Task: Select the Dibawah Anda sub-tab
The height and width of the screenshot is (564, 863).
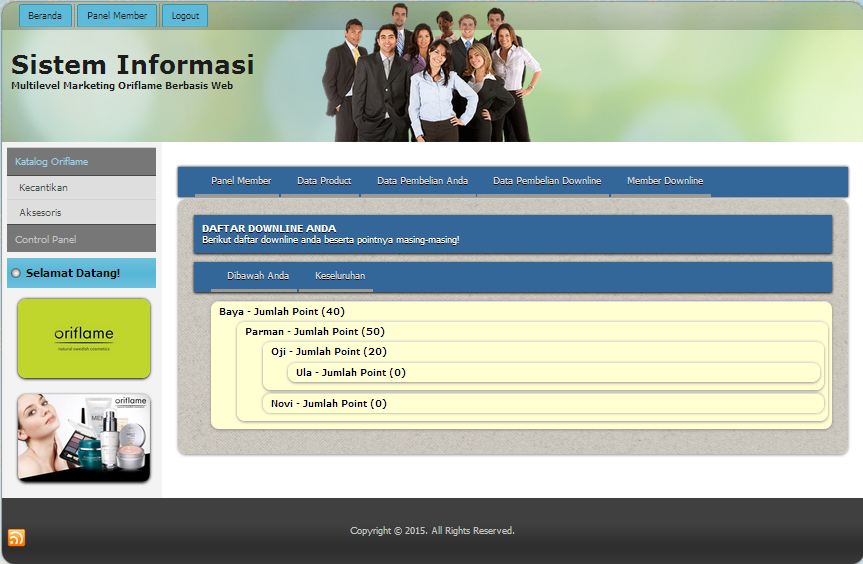Action: pyautogui.click(x=258, y=276)
